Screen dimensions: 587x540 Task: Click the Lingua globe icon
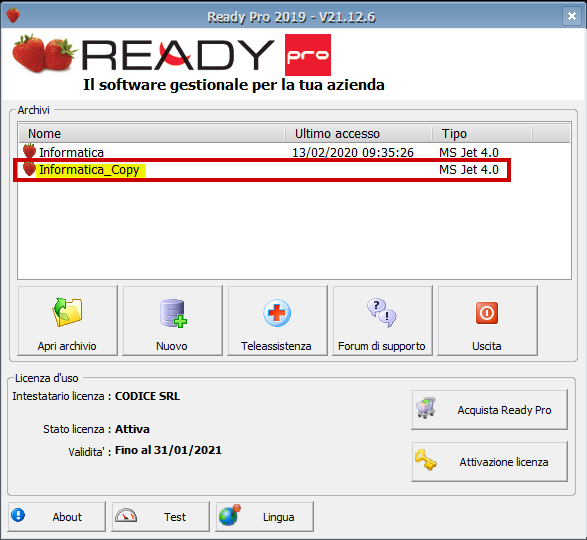tap(229, 515)
